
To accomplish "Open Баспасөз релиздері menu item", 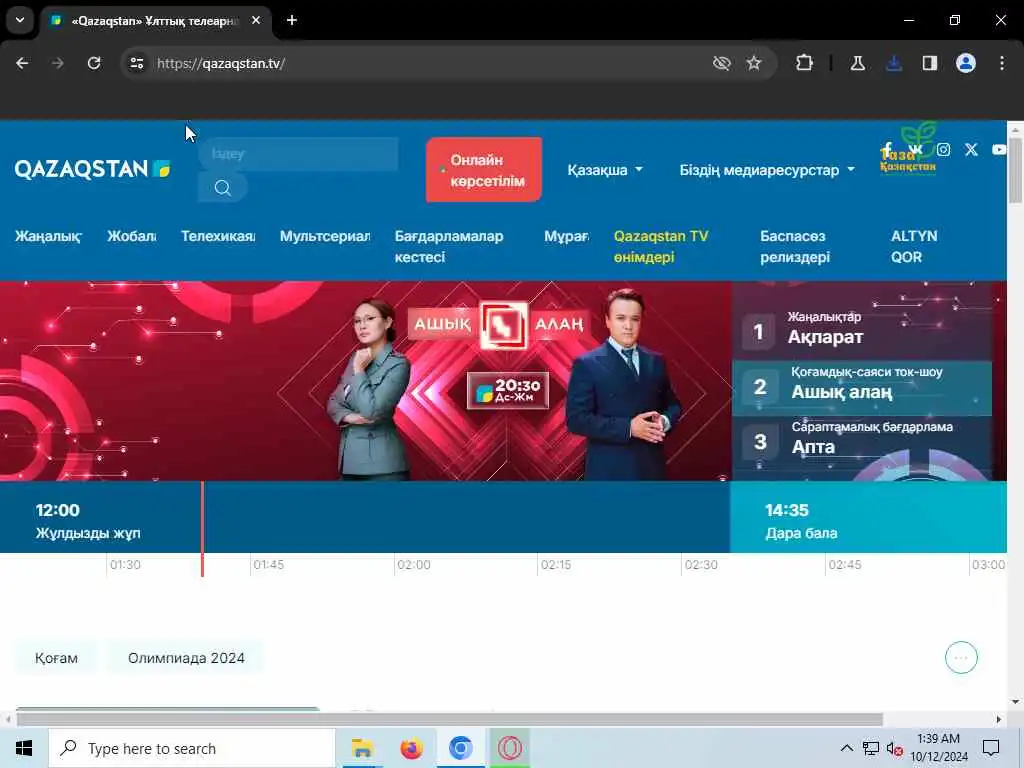I will point(795,246).
